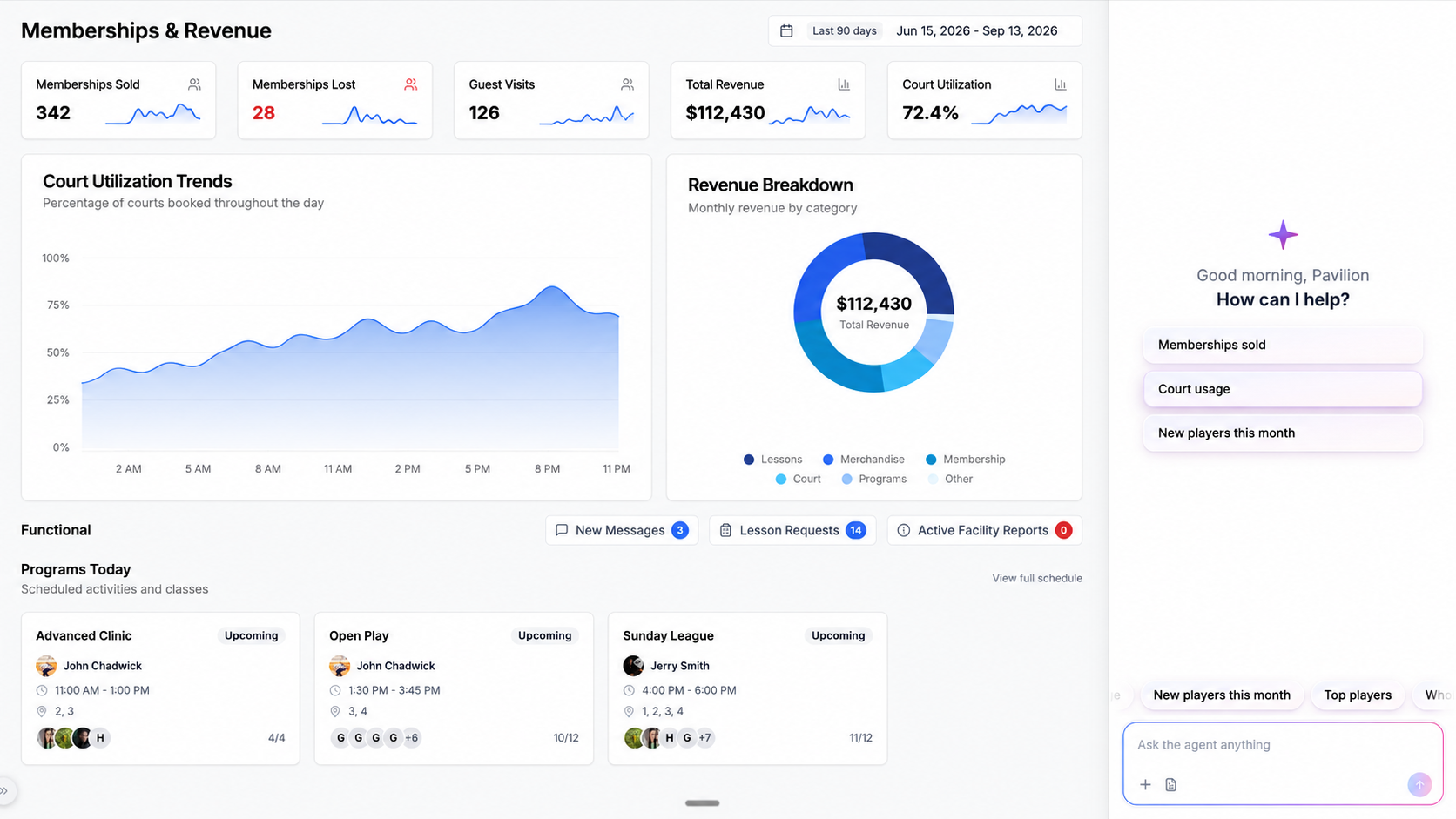Click the Other legend entry
The height and width of the screenshot is (819, 1456).
pyautogui.click(x=951, y=479)
